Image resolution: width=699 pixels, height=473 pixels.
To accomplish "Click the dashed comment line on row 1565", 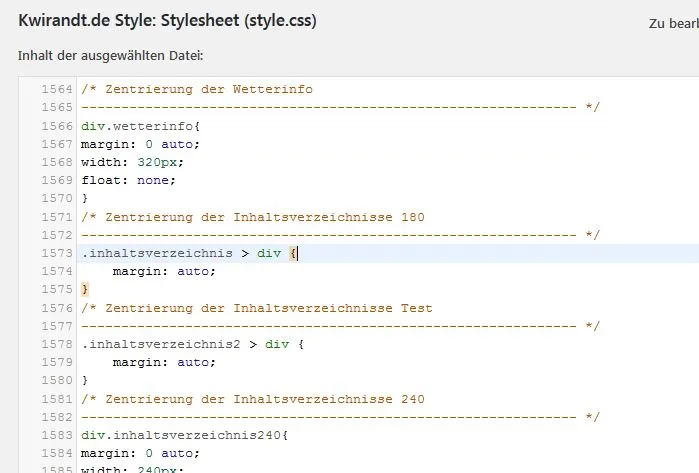I will pyautogui.click(x=340, y=107).
